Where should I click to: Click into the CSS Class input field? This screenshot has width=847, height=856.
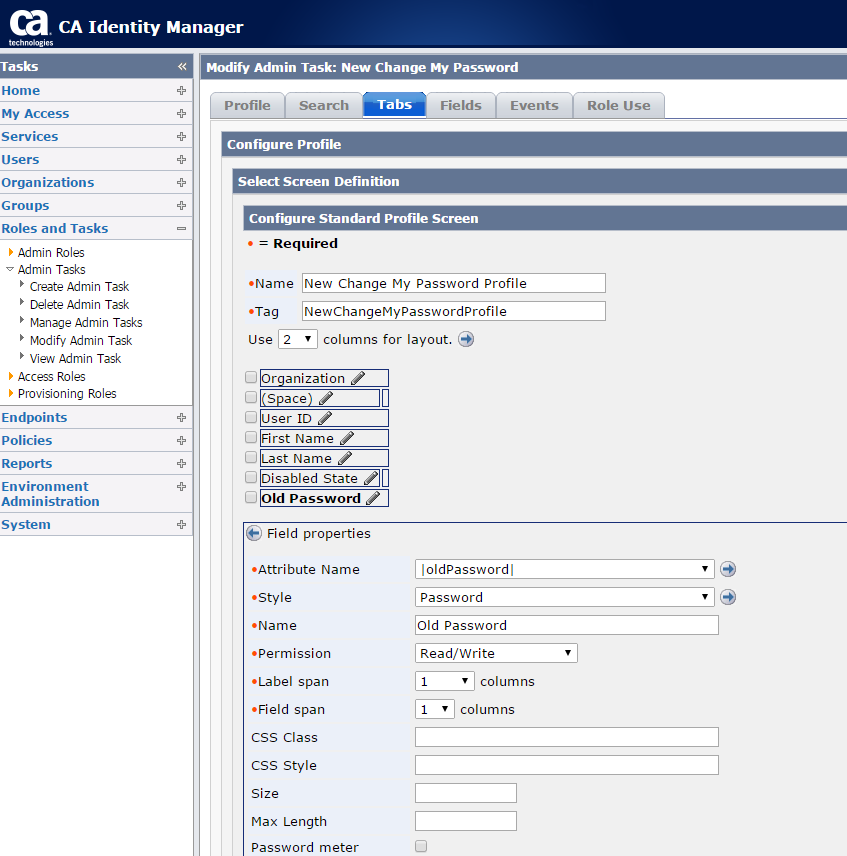pos(566,737)
